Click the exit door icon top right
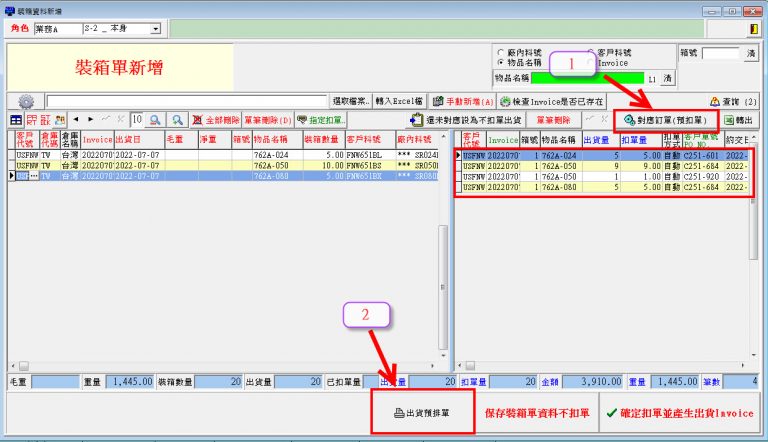 (x=753, y=29)
